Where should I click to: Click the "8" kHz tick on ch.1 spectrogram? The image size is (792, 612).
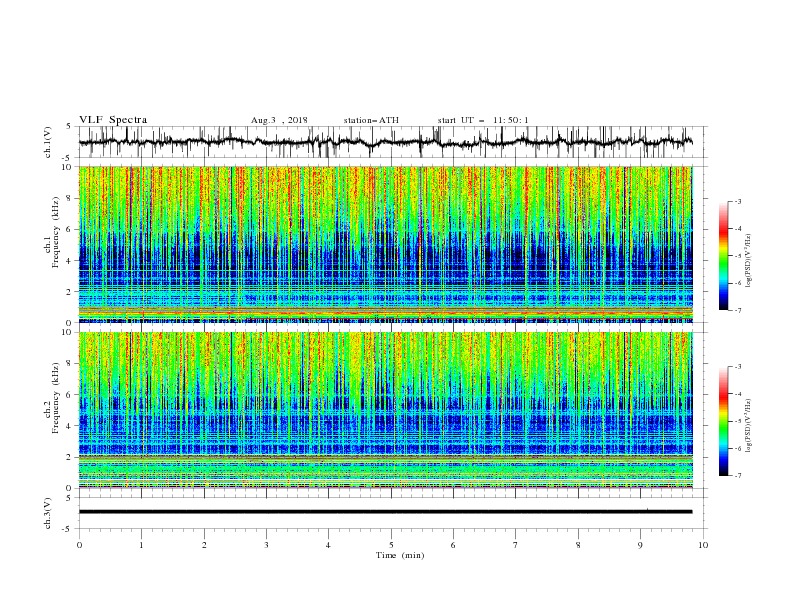[x=70, y=198]
